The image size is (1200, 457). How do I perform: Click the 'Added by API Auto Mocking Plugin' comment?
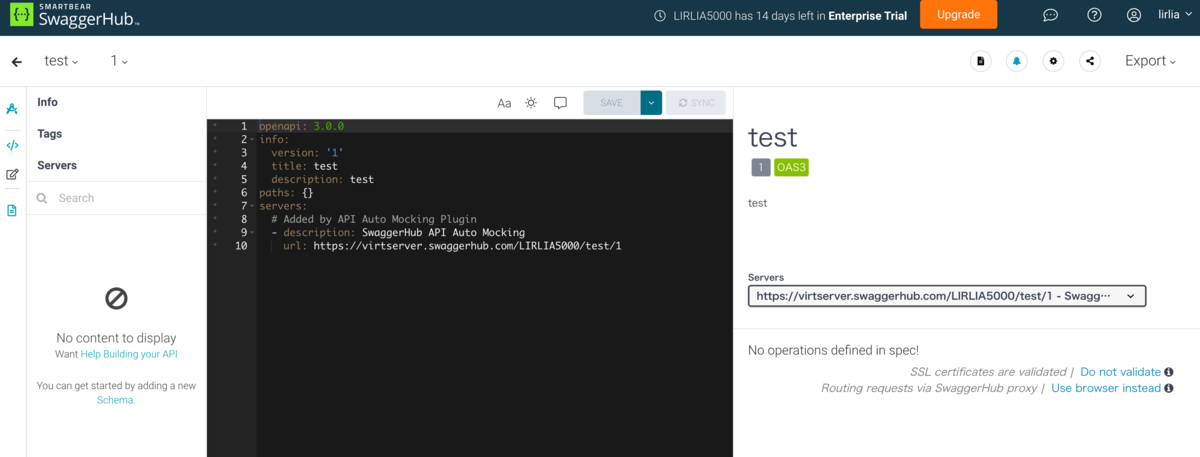(374, 219)
